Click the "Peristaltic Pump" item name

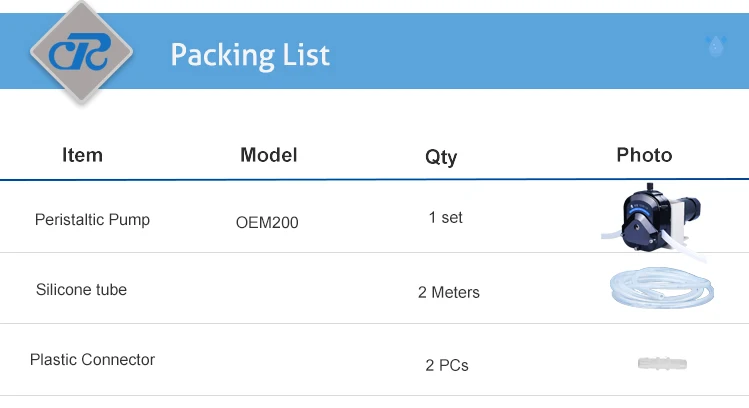pyautogui.click(x=92, y=219)
